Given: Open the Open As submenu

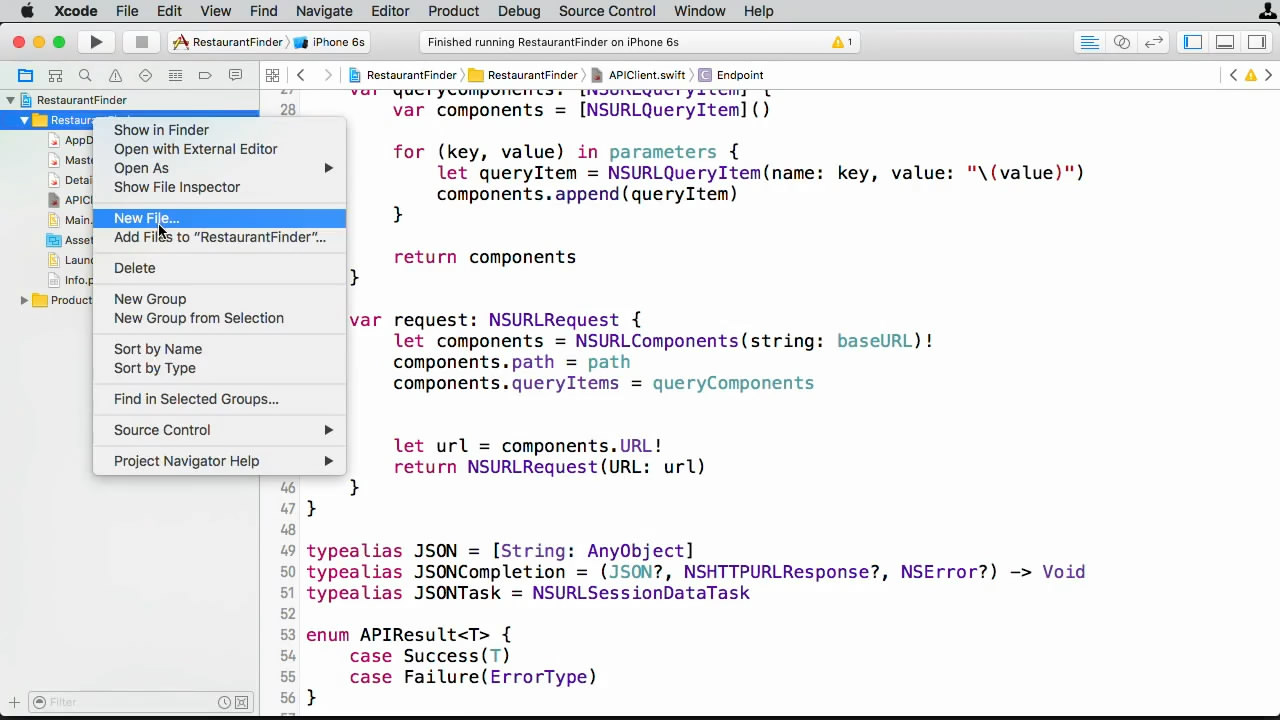Looking at the screenshot, I should [219, 168].
